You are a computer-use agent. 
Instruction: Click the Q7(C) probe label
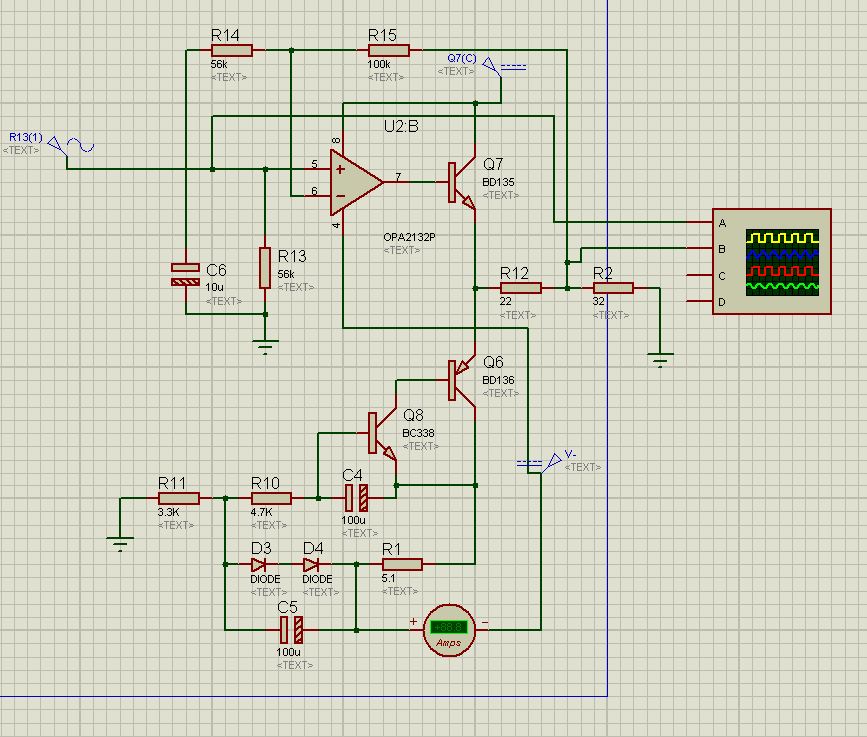point(462,58)
